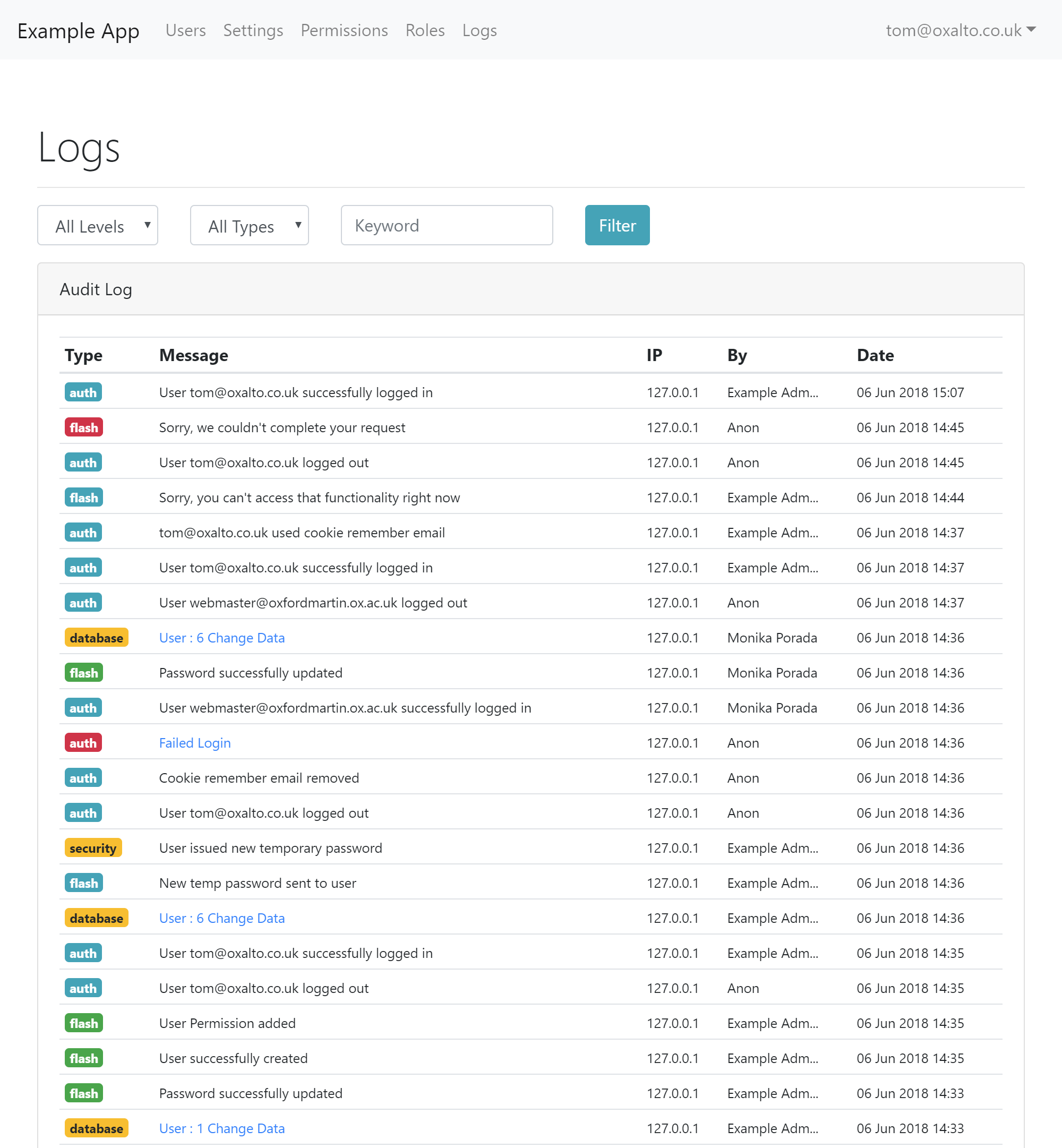Click the database badge on the User : 1 row
Image resolution: width=1062 pixels, height=1148 pixels.
[x=96, y=1128]
